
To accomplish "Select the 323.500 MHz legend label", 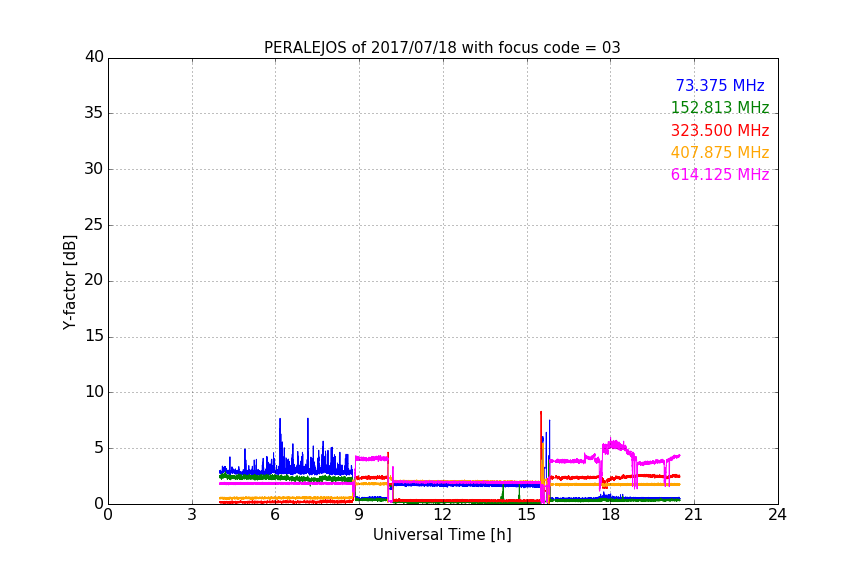I will pos(720,130).
